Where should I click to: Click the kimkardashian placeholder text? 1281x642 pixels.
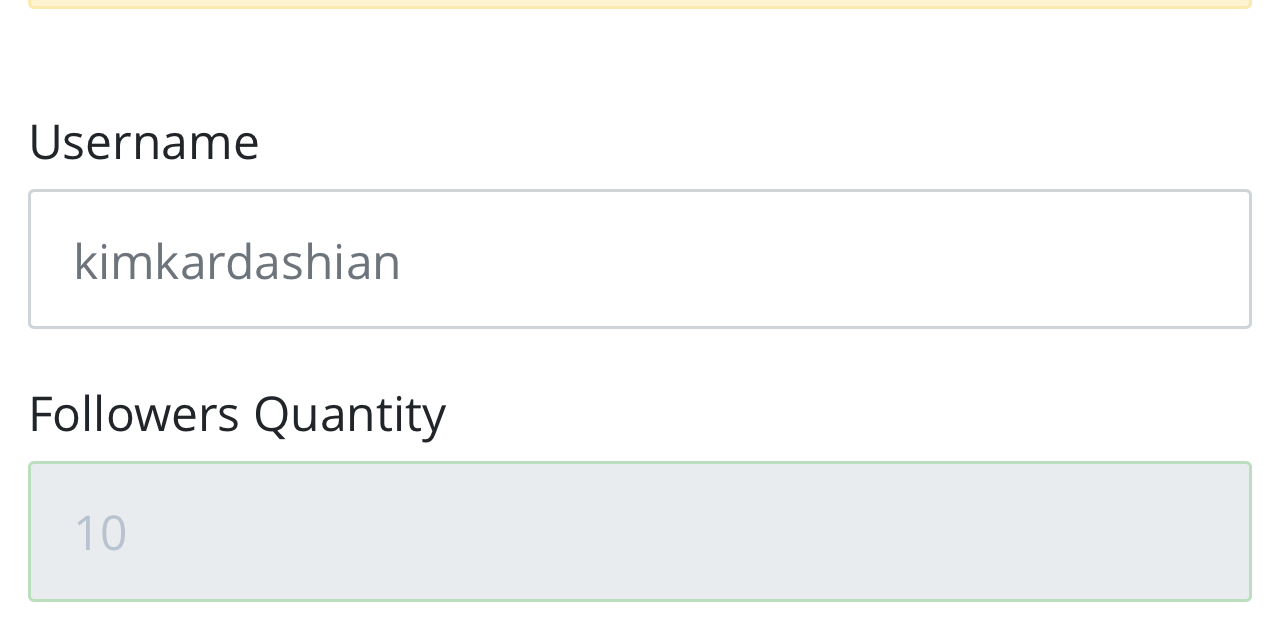pyautogui.click(x=237, y=261)
